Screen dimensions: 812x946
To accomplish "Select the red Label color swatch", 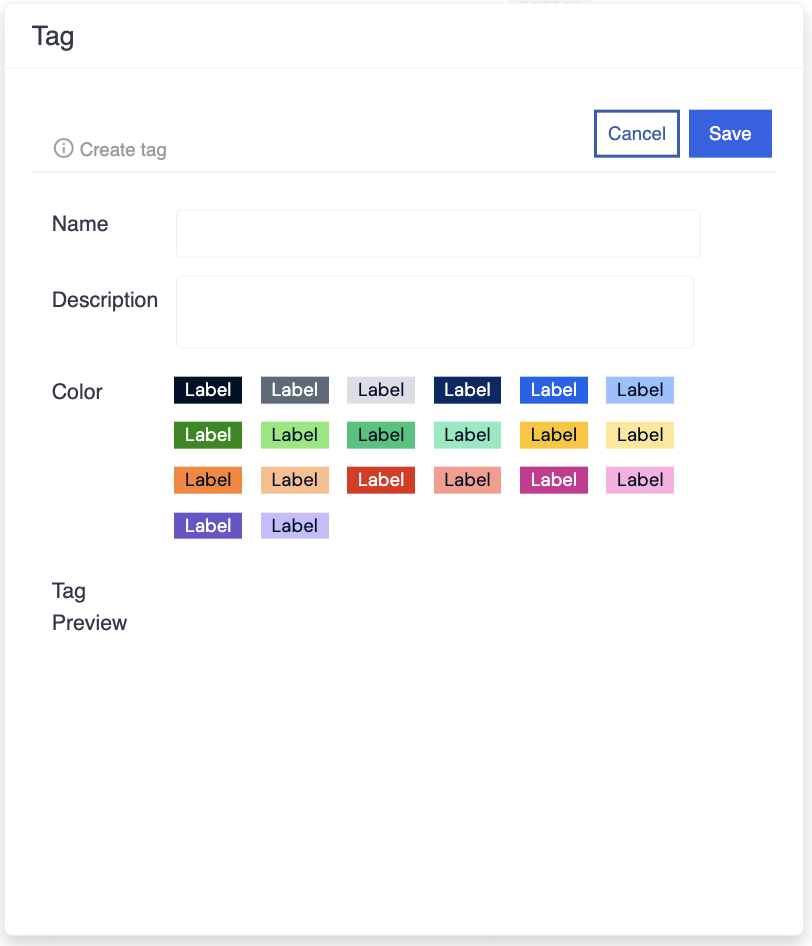I will coord(381,480).
